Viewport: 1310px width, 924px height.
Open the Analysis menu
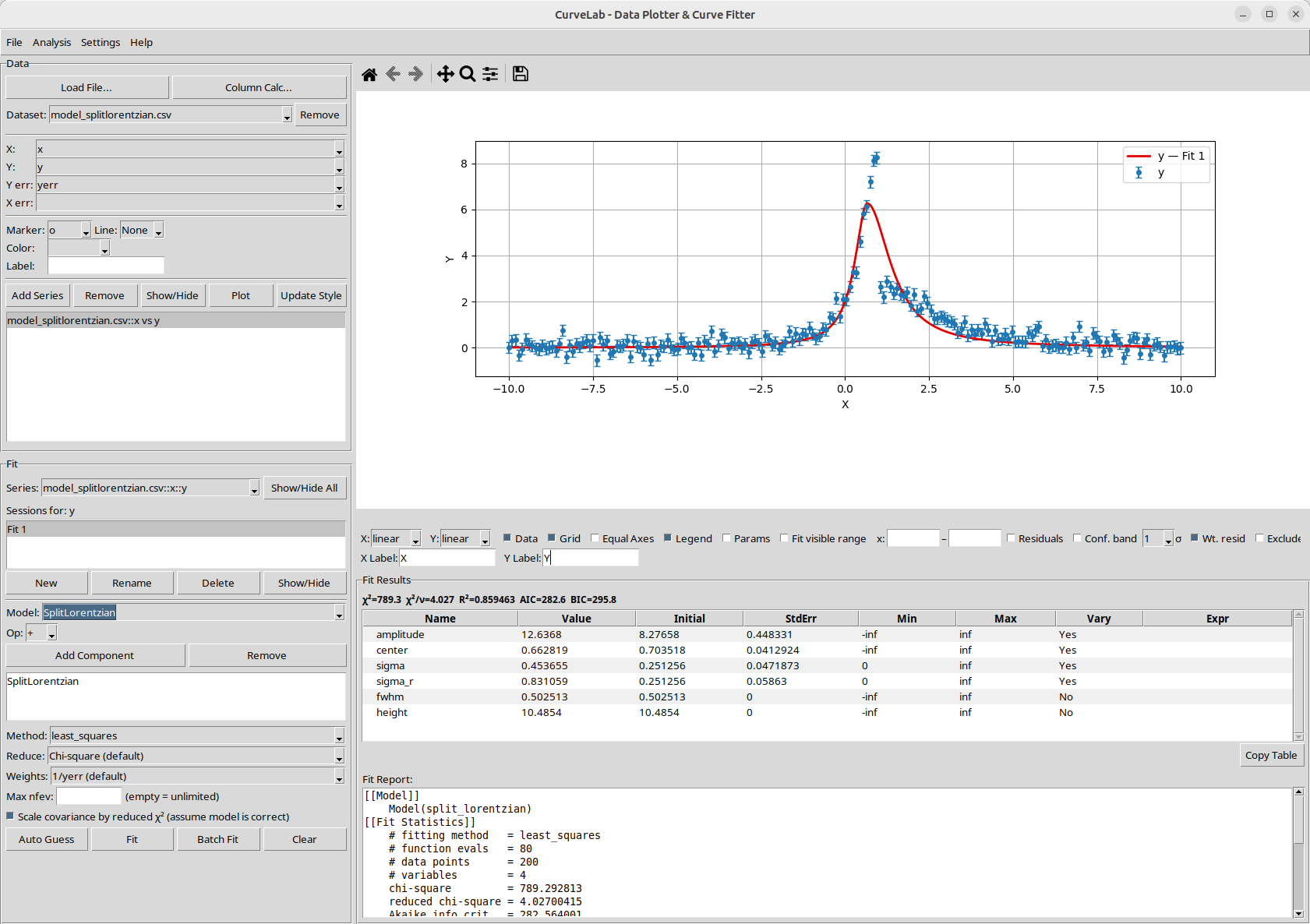pyautogui.click(x=51, y=42)
